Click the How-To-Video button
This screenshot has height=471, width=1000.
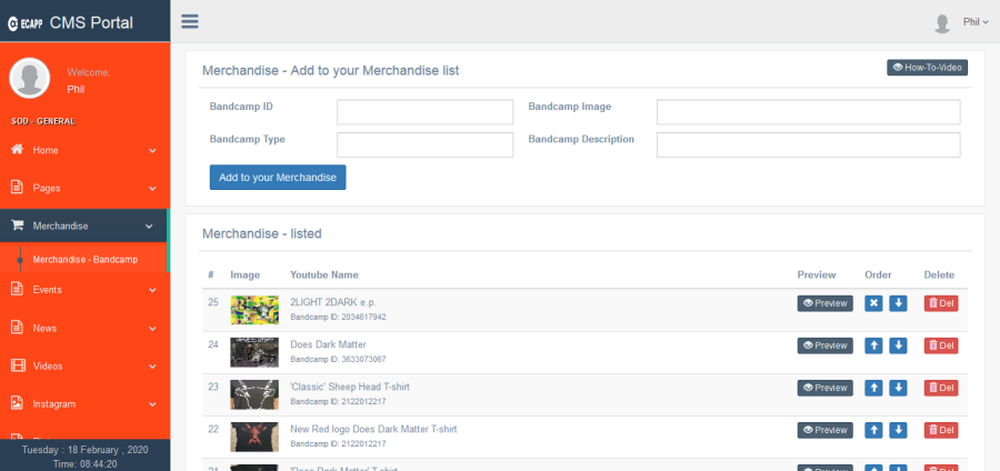[927, 68]
